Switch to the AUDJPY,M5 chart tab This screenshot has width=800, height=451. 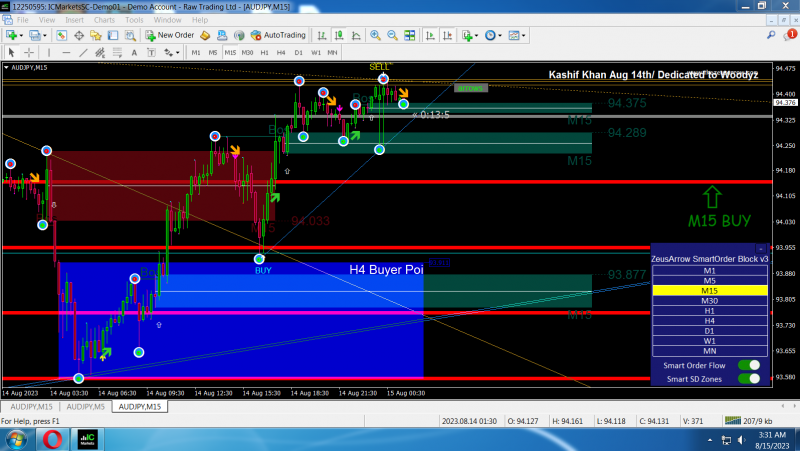coord(85,407)
